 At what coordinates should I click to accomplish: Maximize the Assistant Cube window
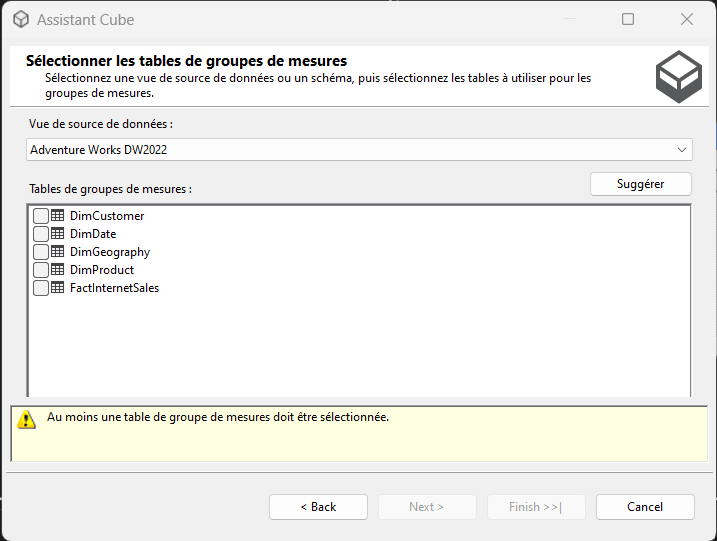point(628,19)
